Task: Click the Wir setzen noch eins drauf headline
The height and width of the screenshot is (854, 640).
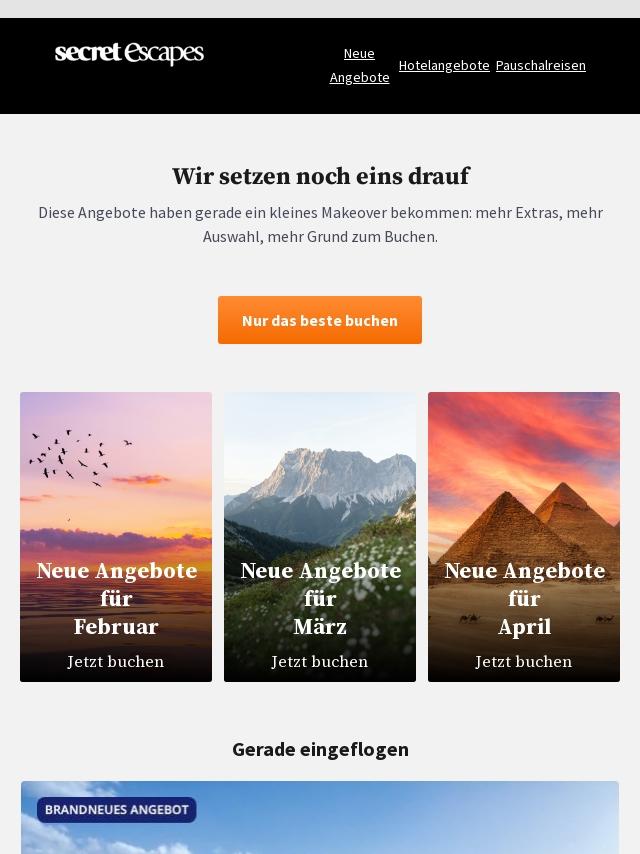Action: pos(320,176)
